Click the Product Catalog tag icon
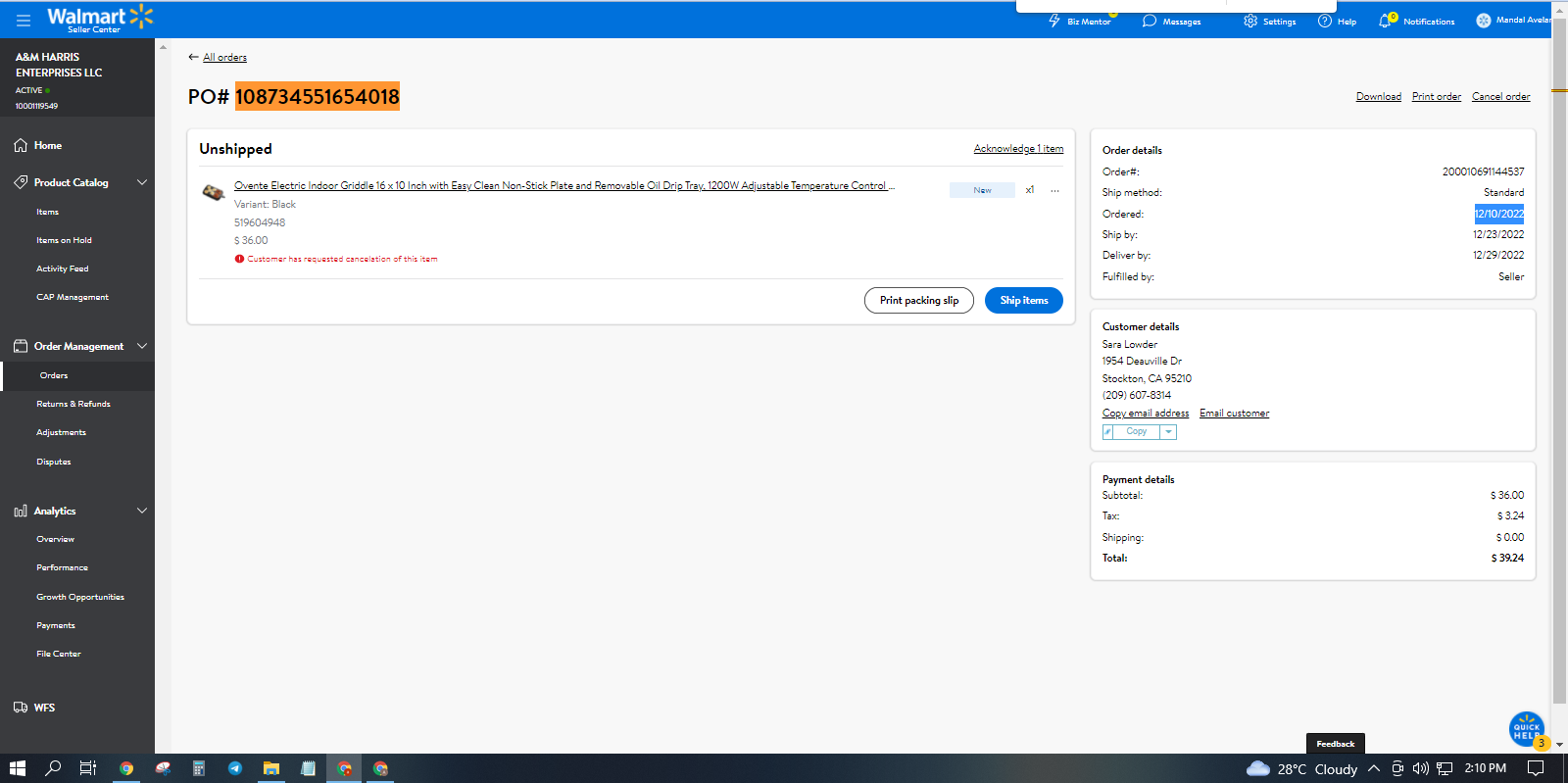1568x783 pixels. tap(21, 182)
